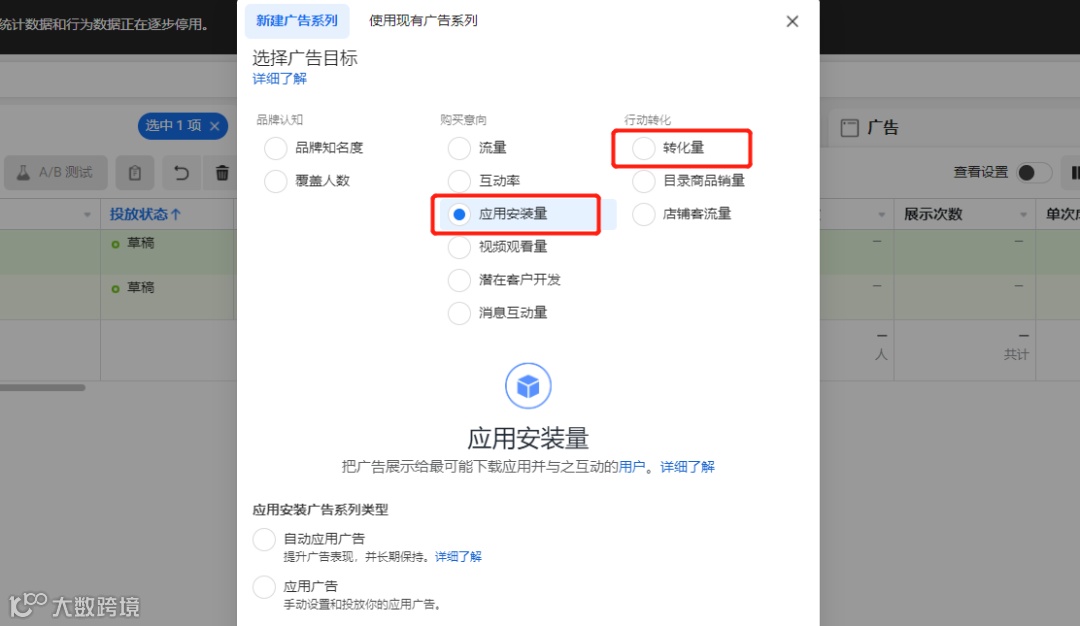Click the 广告 panel window icon
Image resolution: width=1080 pixels, height=626 pixels.
[x=849, y=127]
